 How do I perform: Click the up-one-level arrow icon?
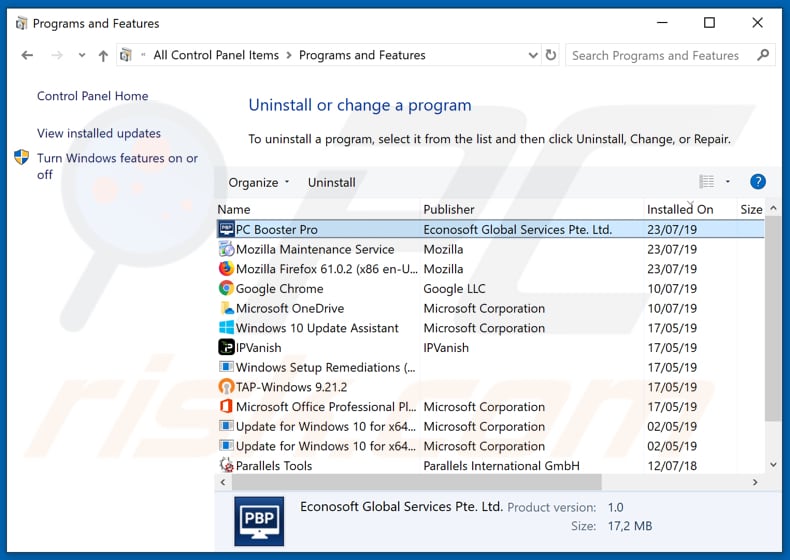coord(102,56)
